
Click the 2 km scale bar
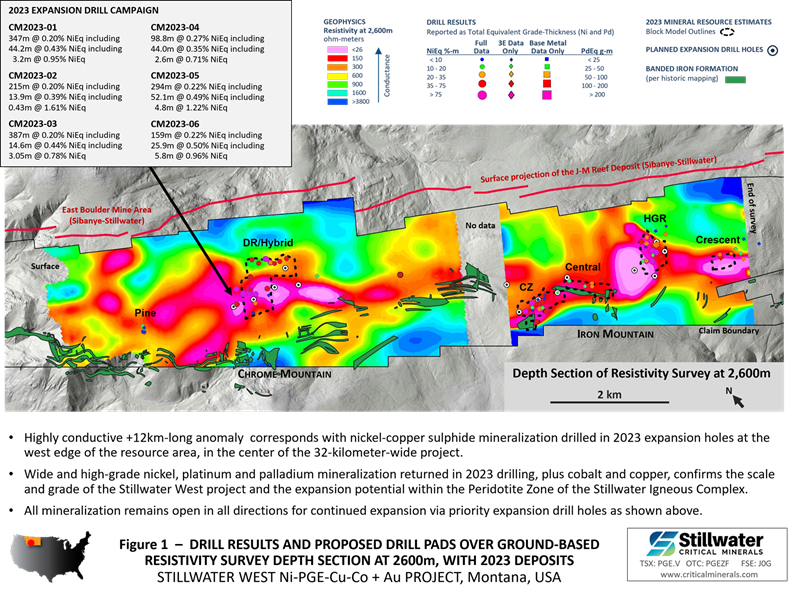click(609, 402)
